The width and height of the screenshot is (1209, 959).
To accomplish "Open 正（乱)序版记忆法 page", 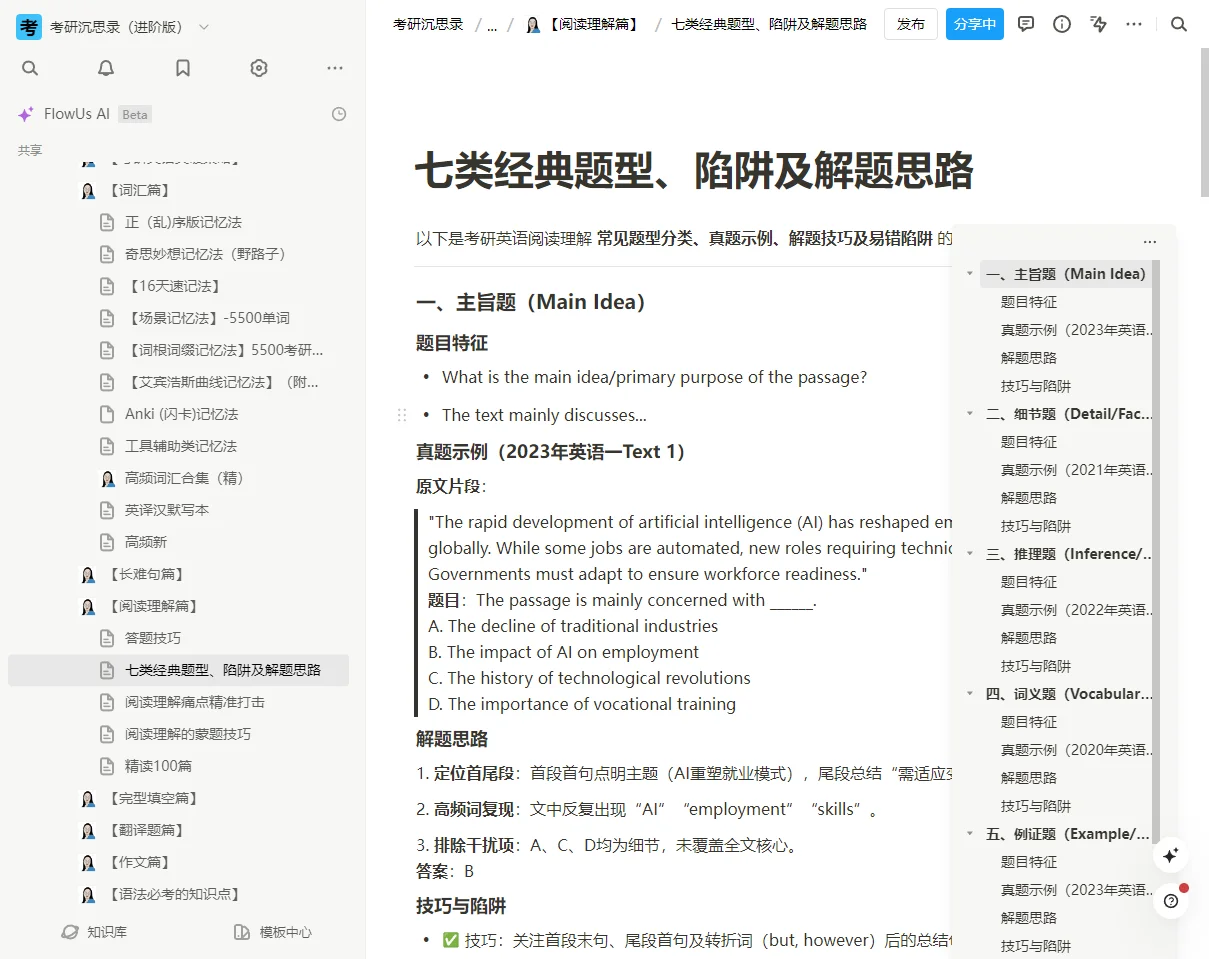I will 178,222.
